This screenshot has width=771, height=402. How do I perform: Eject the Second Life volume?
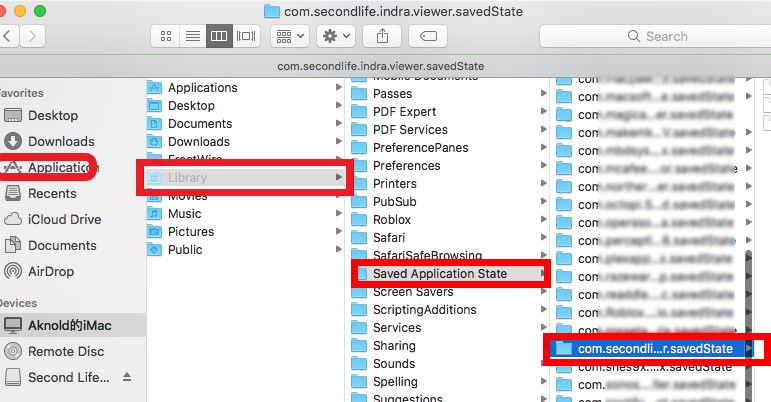click(x=127, y=377)
